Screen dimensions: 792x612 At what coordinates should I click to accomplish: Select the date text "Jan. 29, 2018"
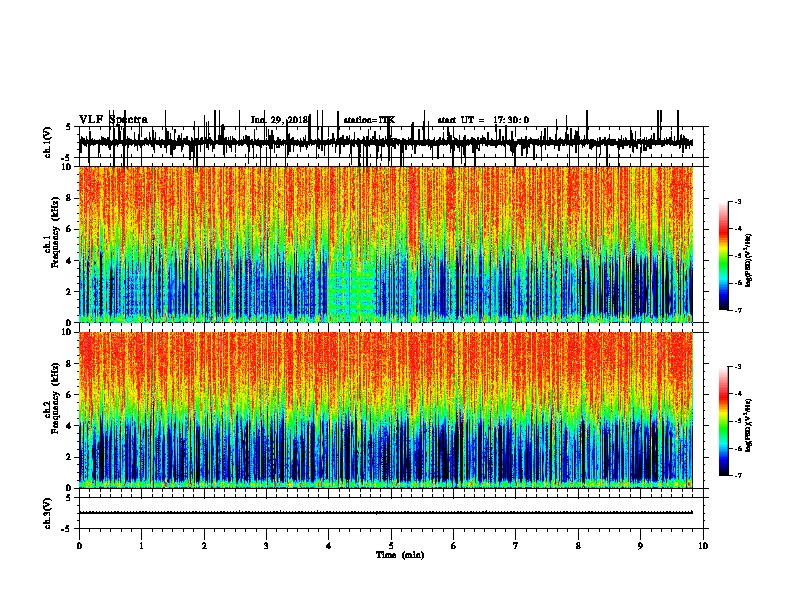(279, 120)
